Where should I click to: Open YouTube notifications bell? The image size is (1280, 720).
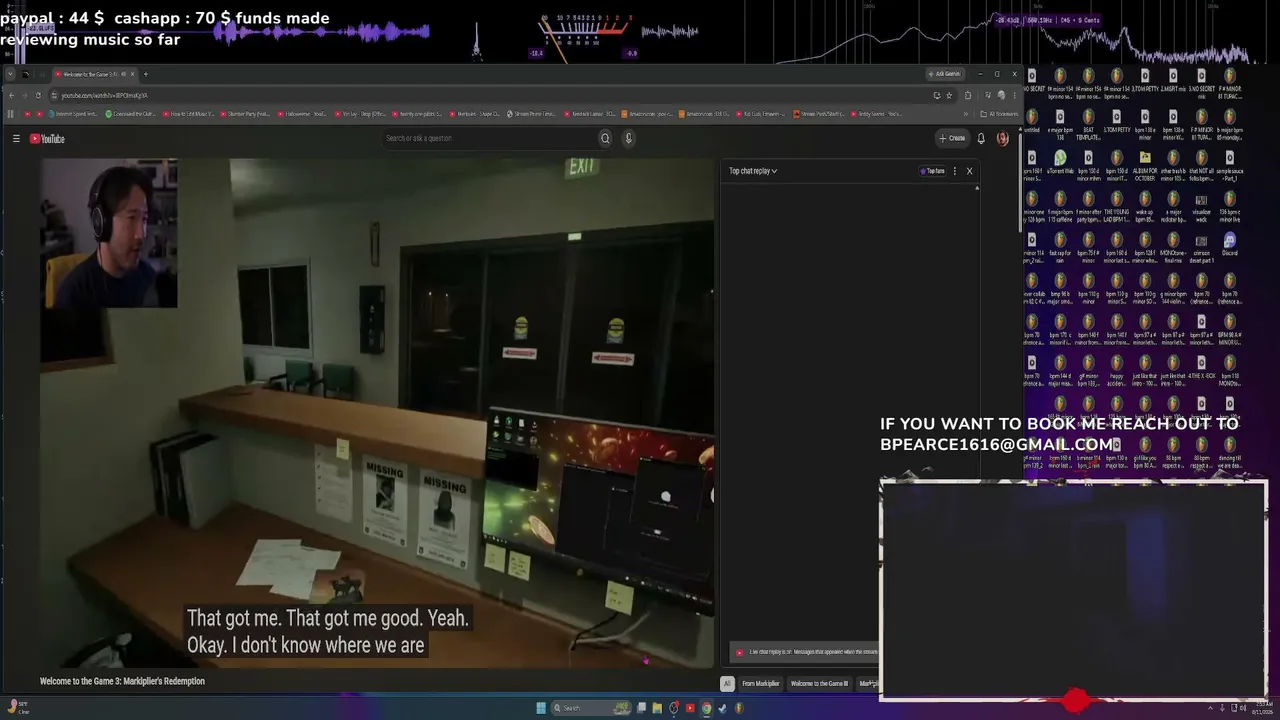click(981, 138)
